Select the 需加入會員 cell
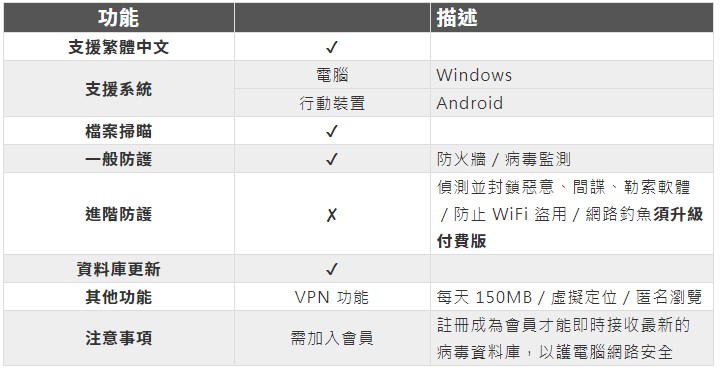Screen dimensions: 722x370 pyautogui.click(x=332, y=338)
